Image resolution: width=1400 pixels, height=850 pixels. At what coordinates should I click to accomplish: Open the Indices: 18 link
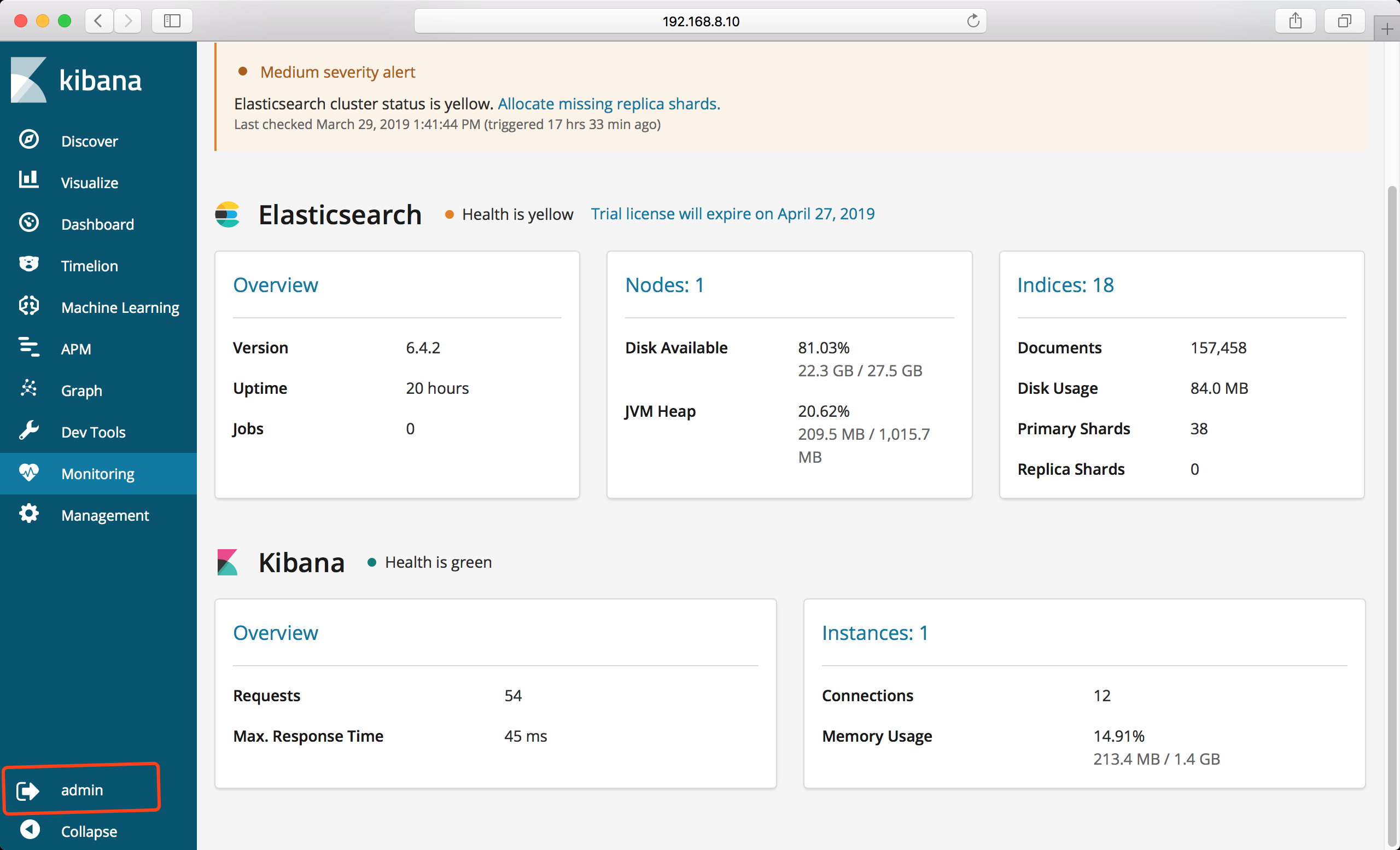(1065, 285)
